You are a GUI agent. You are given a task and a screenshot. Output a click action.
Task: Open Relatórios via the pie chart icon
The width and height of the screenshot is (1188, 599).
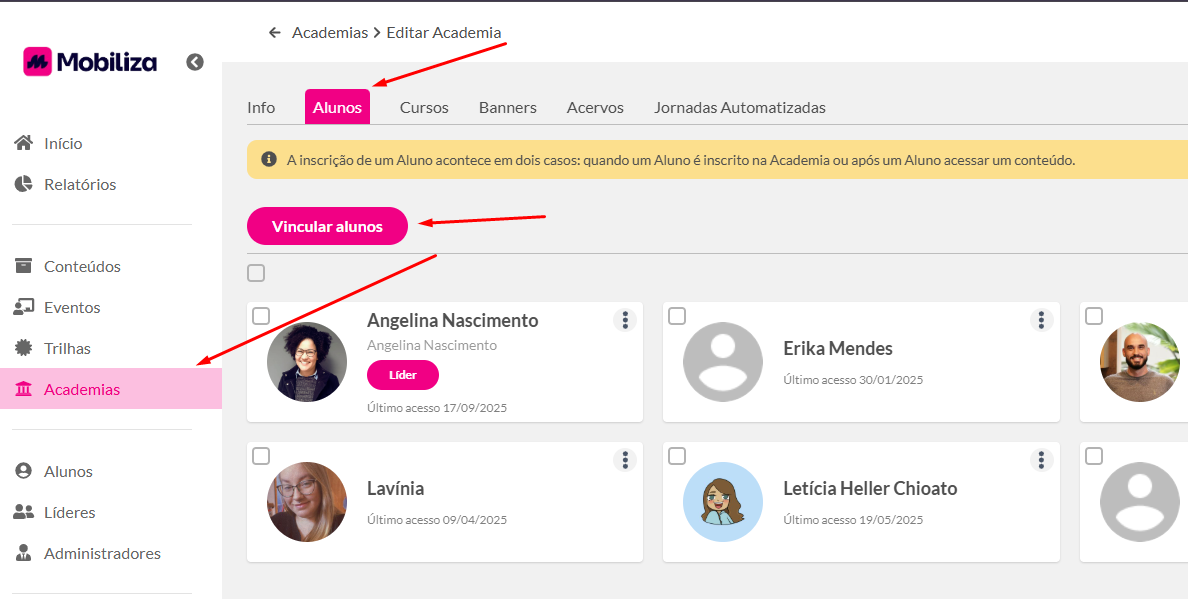tap(24, 184)
